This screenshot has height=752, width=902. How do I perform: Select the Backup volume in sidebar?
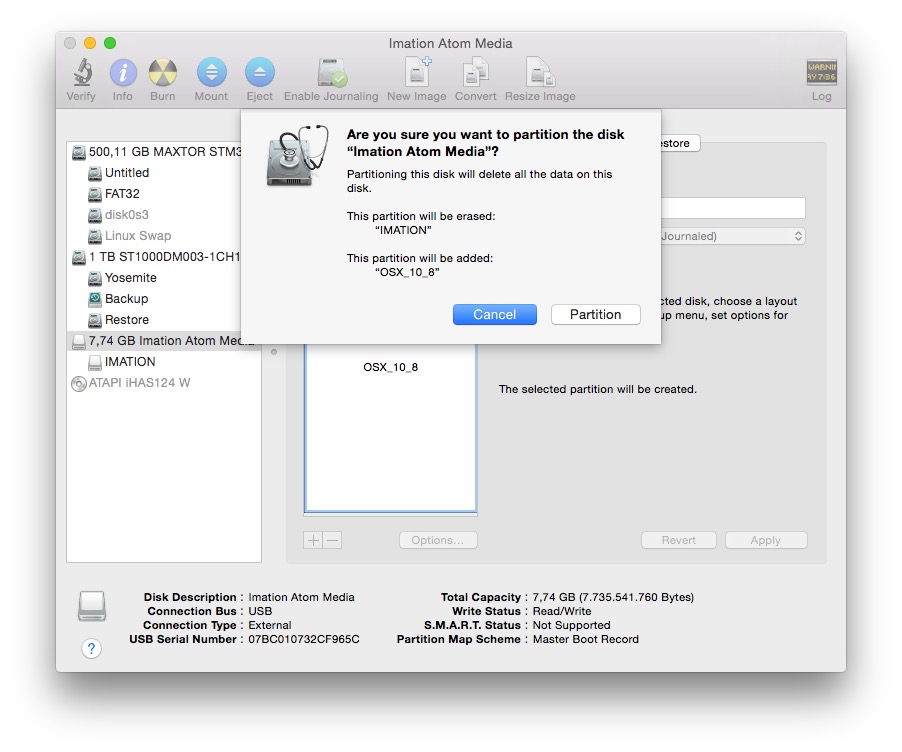pyautogui.click(x=126, y=299)
